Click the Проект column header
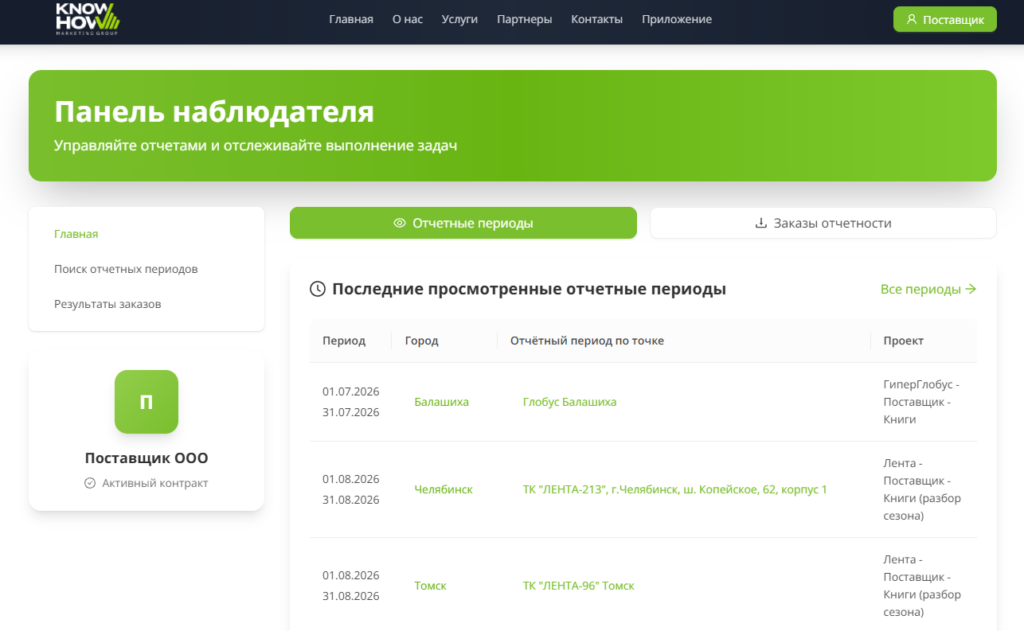This screenshot has width=1024, height=631. (x=903, y=341)
